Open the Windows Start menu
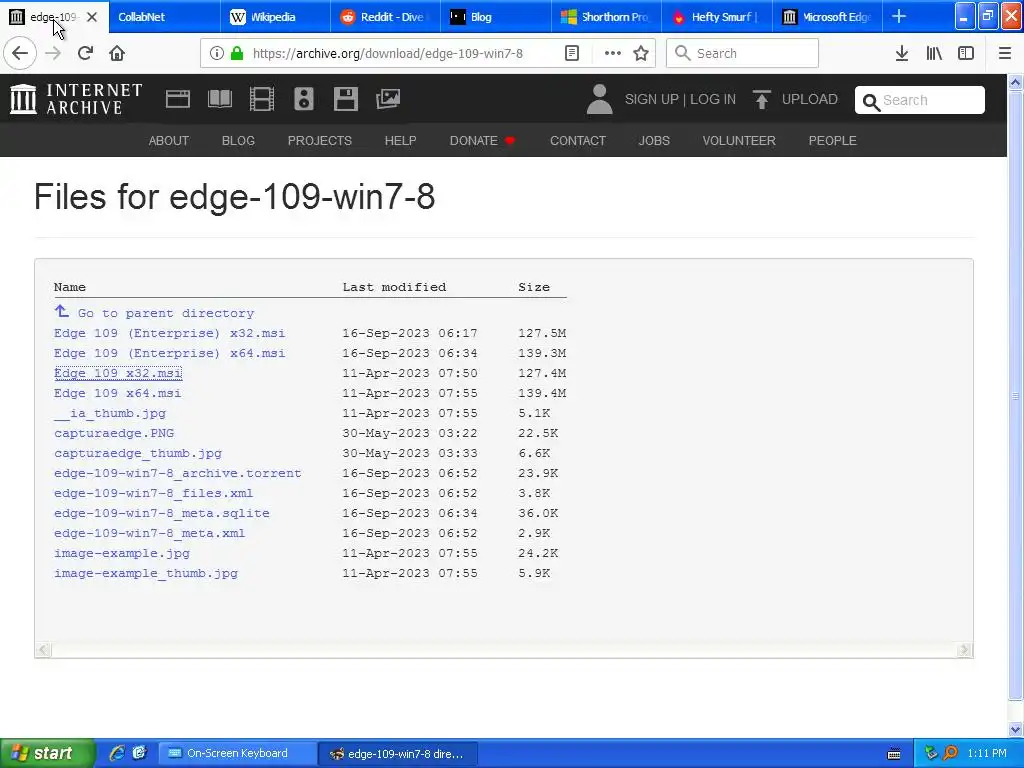This screenshot has width=1024, height=768. click(x=46, y=753)
